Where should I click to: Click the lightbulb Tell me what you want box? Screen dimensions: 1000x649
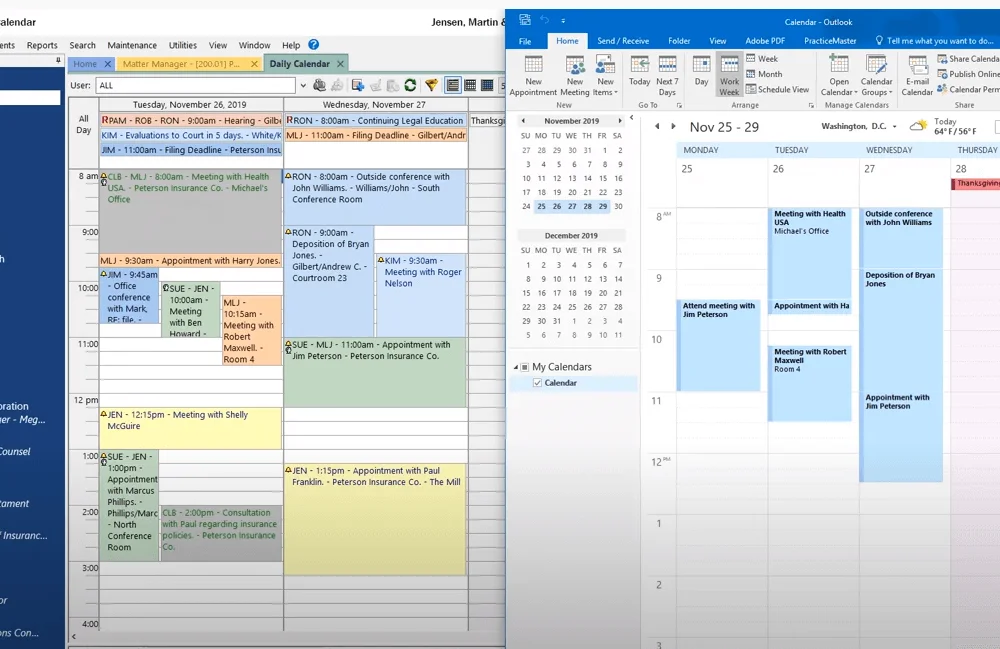tap(934, 41)
